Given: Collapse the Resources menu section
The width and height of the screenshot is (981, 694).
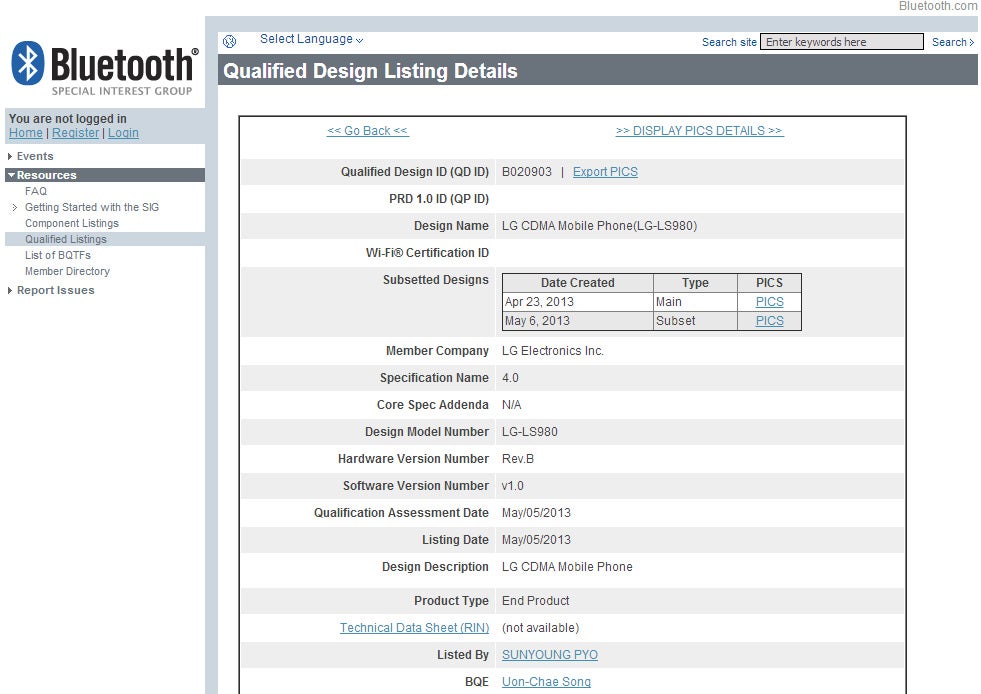Looking at the screenshot, I should click(105, 175).
